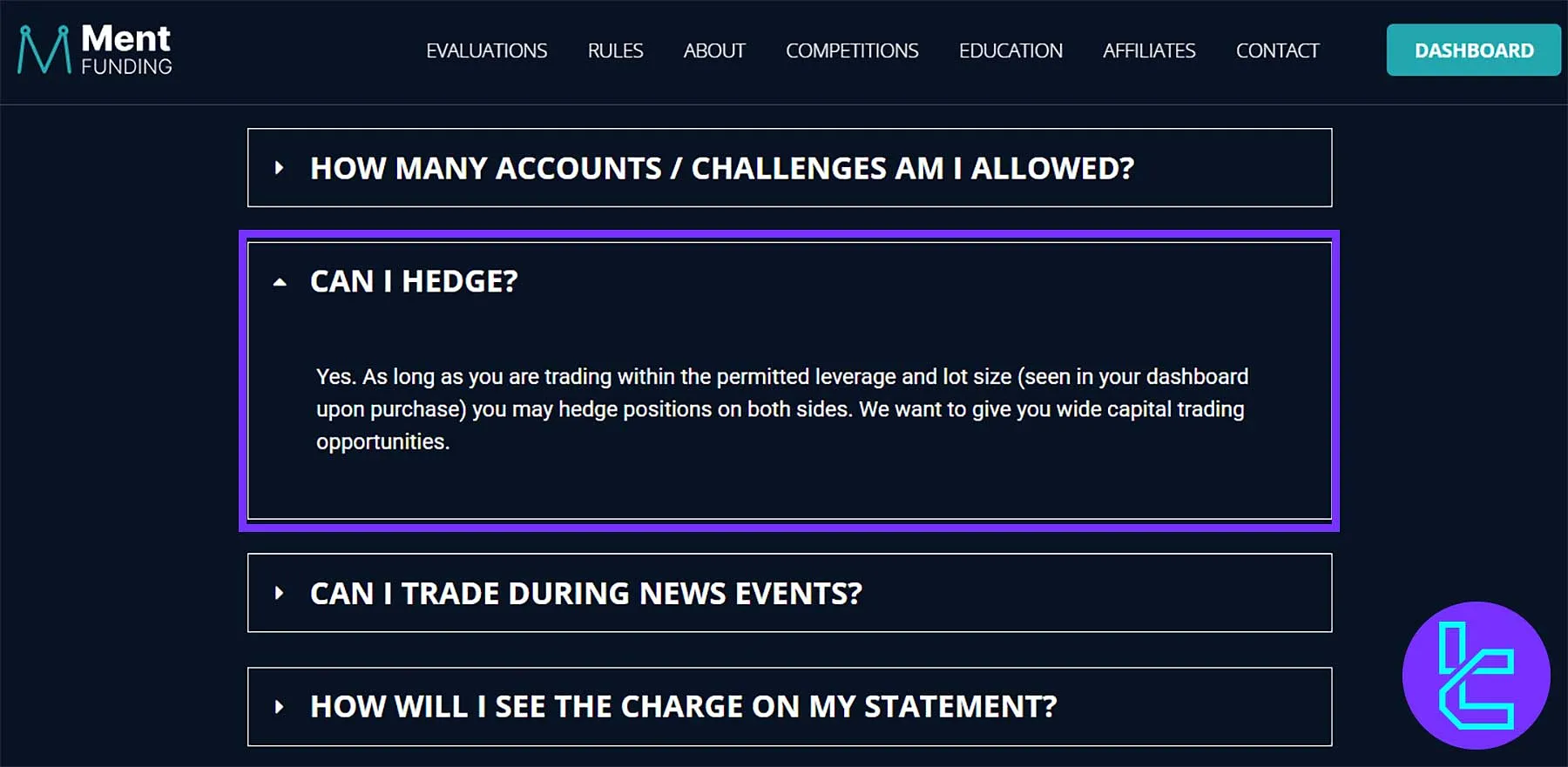Click the "Ment Funding" wordmark text
The width and height of the screenshot is (1568, 767).
click(126, 50)
